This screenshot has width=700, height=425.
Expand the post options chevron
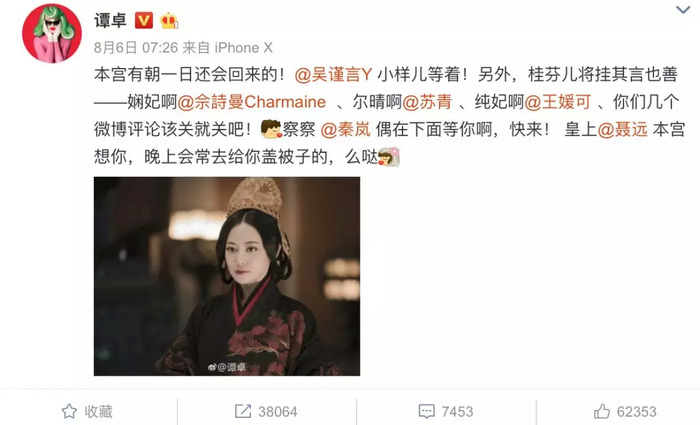tap(683, 9)
